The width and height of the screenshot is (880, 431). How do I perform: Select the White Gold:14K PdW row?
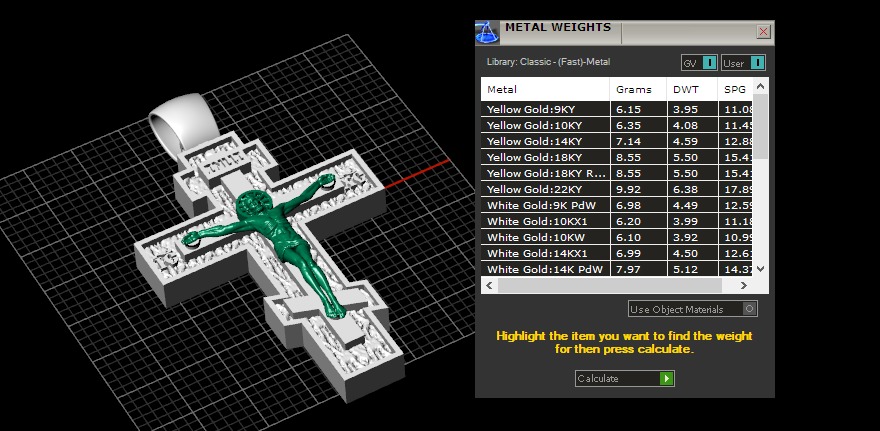(617, 269)
